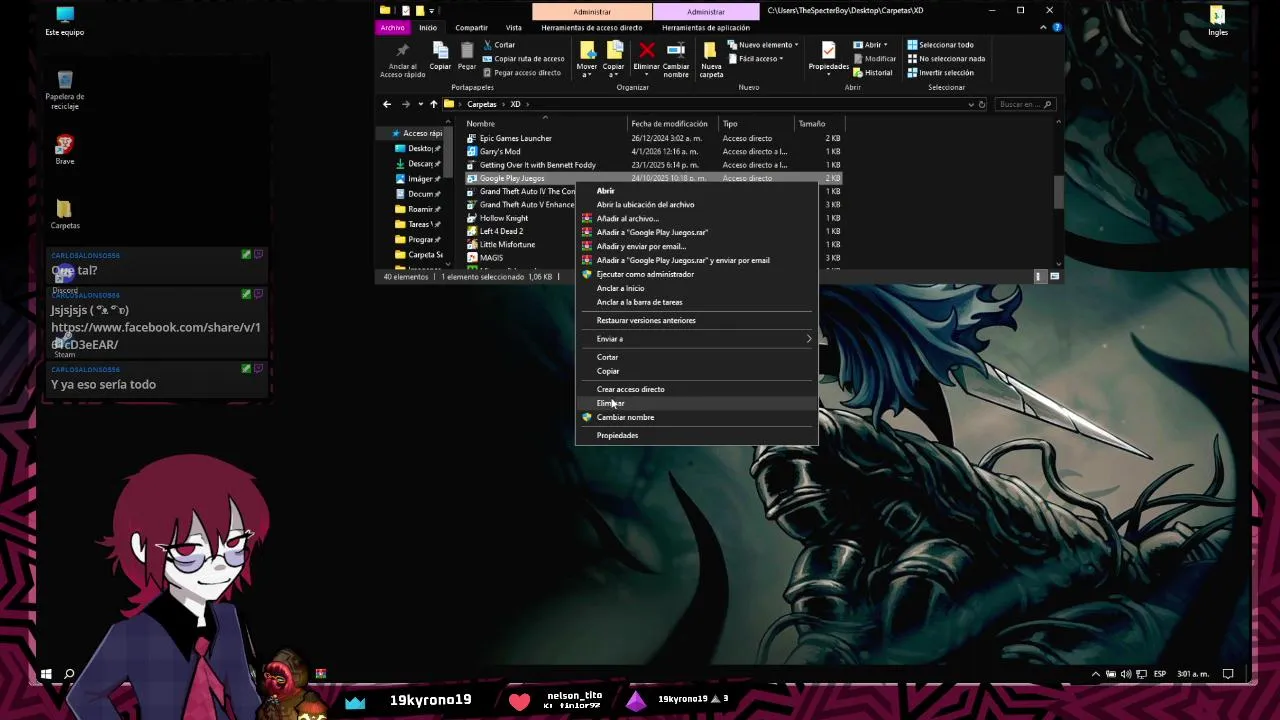Click the blue help question mark icon
1280x720 pixels.
[1057, 28]
